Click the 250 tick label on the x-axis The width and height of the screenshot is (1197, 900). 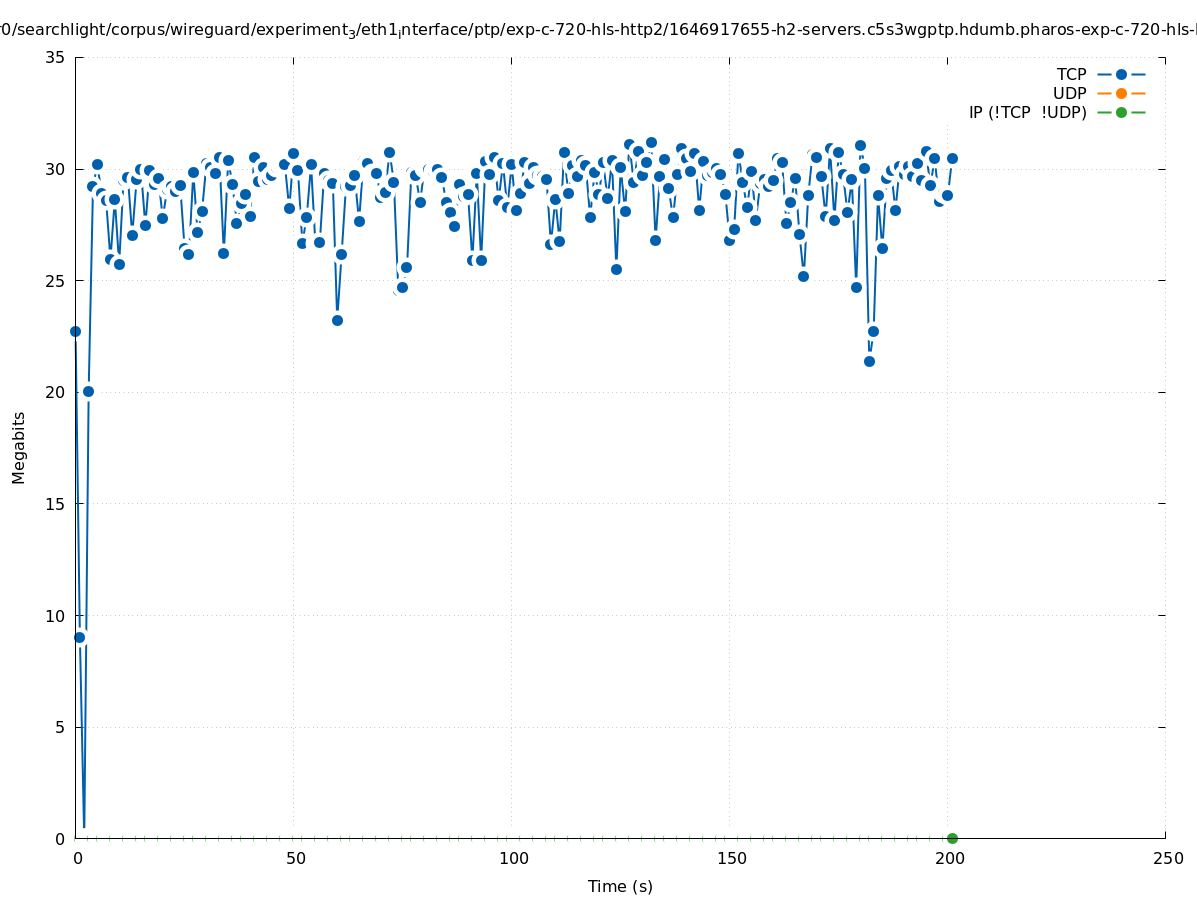pos(1167,858)
